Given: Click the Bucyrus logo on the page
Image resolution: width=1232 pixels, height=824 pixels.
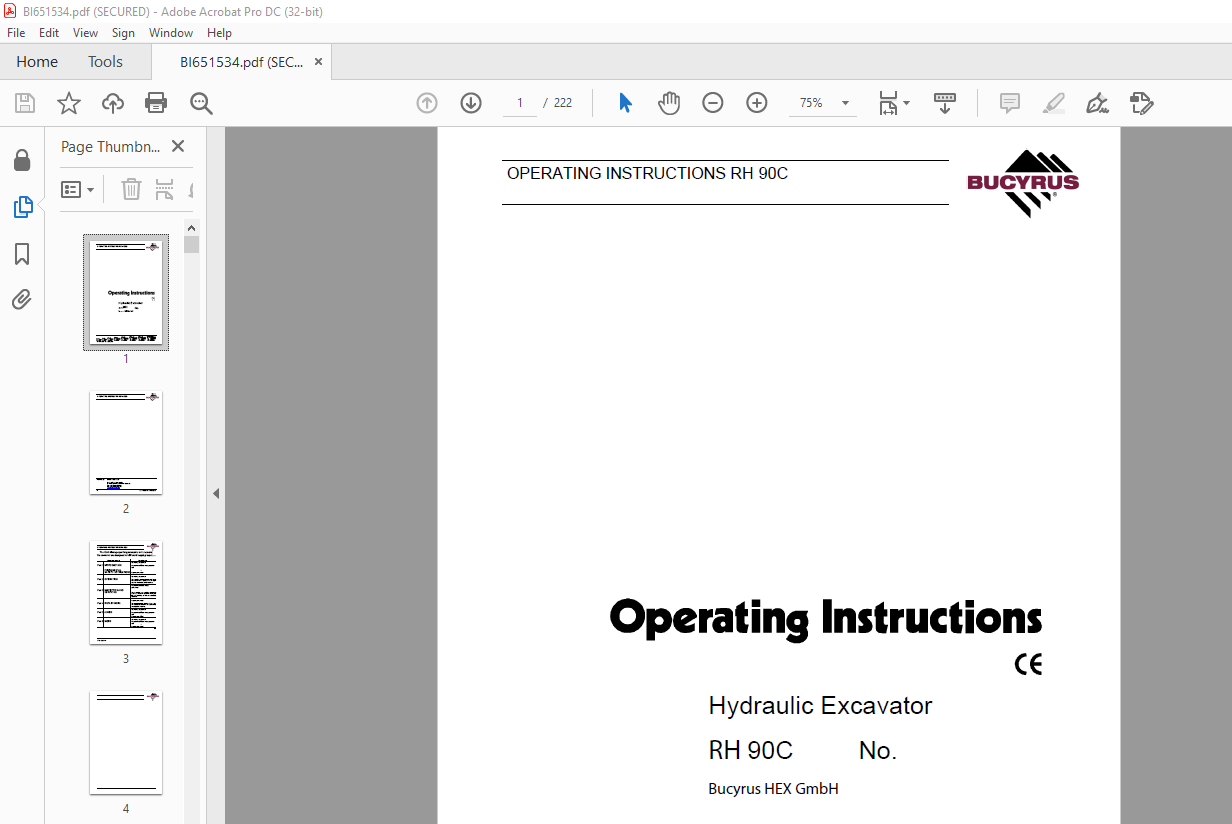Looking at the screenshot, I should [x=1023, y=183].
